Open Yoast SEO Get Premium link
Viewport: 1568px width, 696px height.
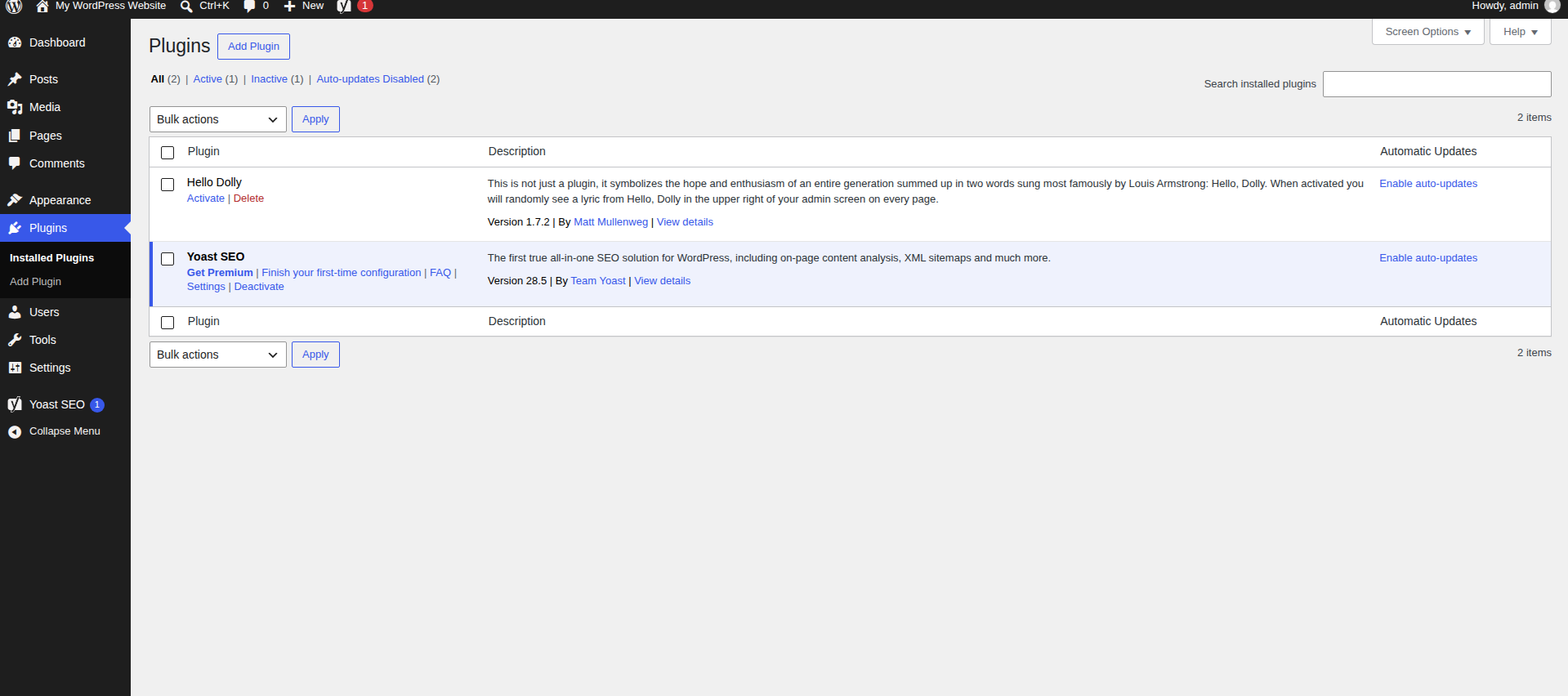coord(220,273)
